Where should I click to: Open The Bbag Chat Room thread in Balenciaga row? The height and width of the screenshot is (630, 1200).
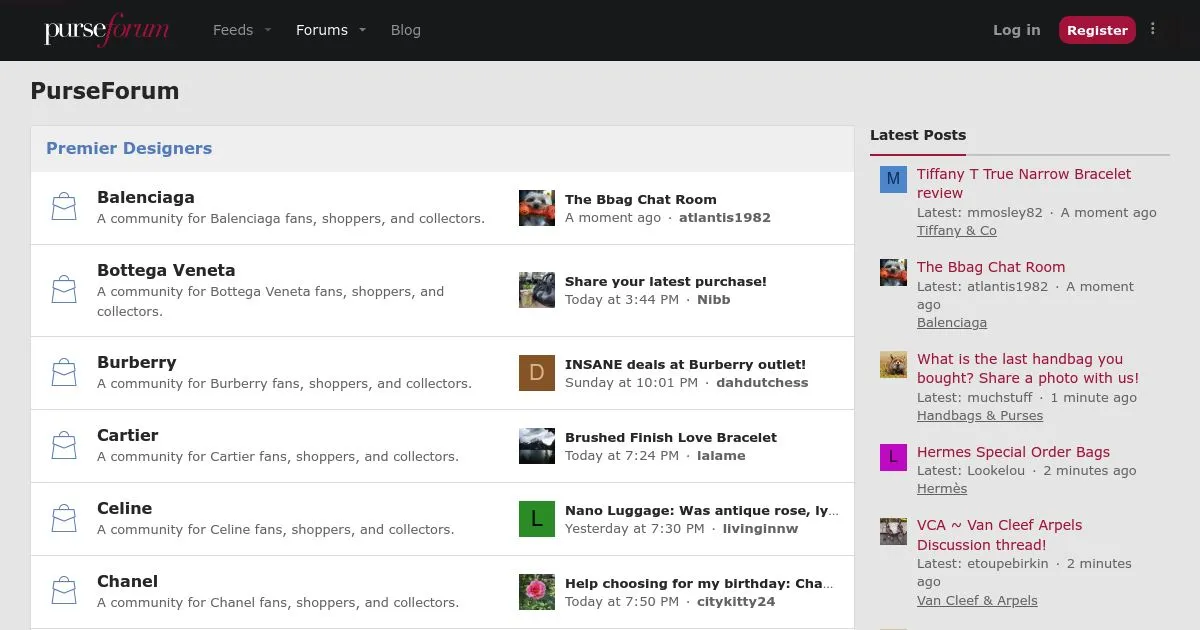tap(641, 199)
